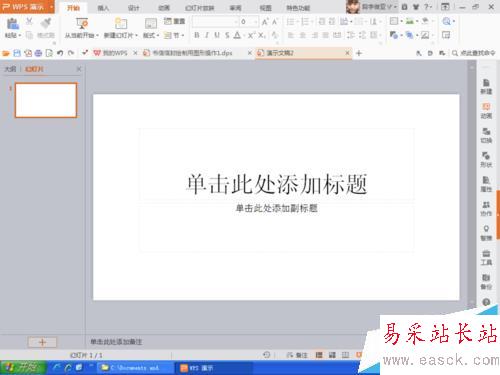This screenshot has height=375, width=500.
Task: Open the Slide Show ribbon tab
Action: pos(199,8)
